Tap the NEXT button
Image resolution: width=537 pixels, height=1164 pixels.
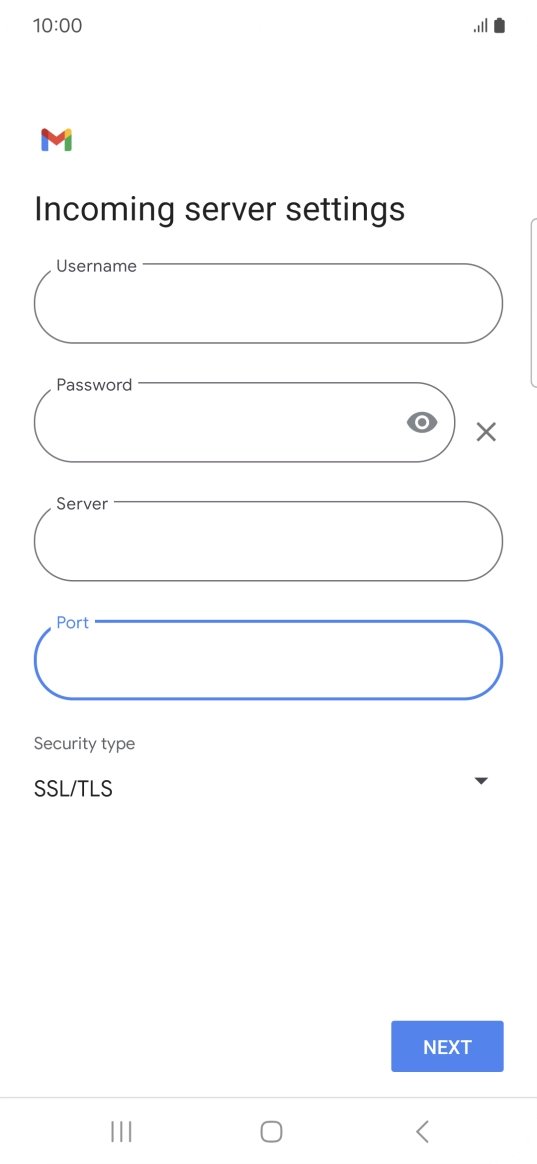coord(447,1047)
